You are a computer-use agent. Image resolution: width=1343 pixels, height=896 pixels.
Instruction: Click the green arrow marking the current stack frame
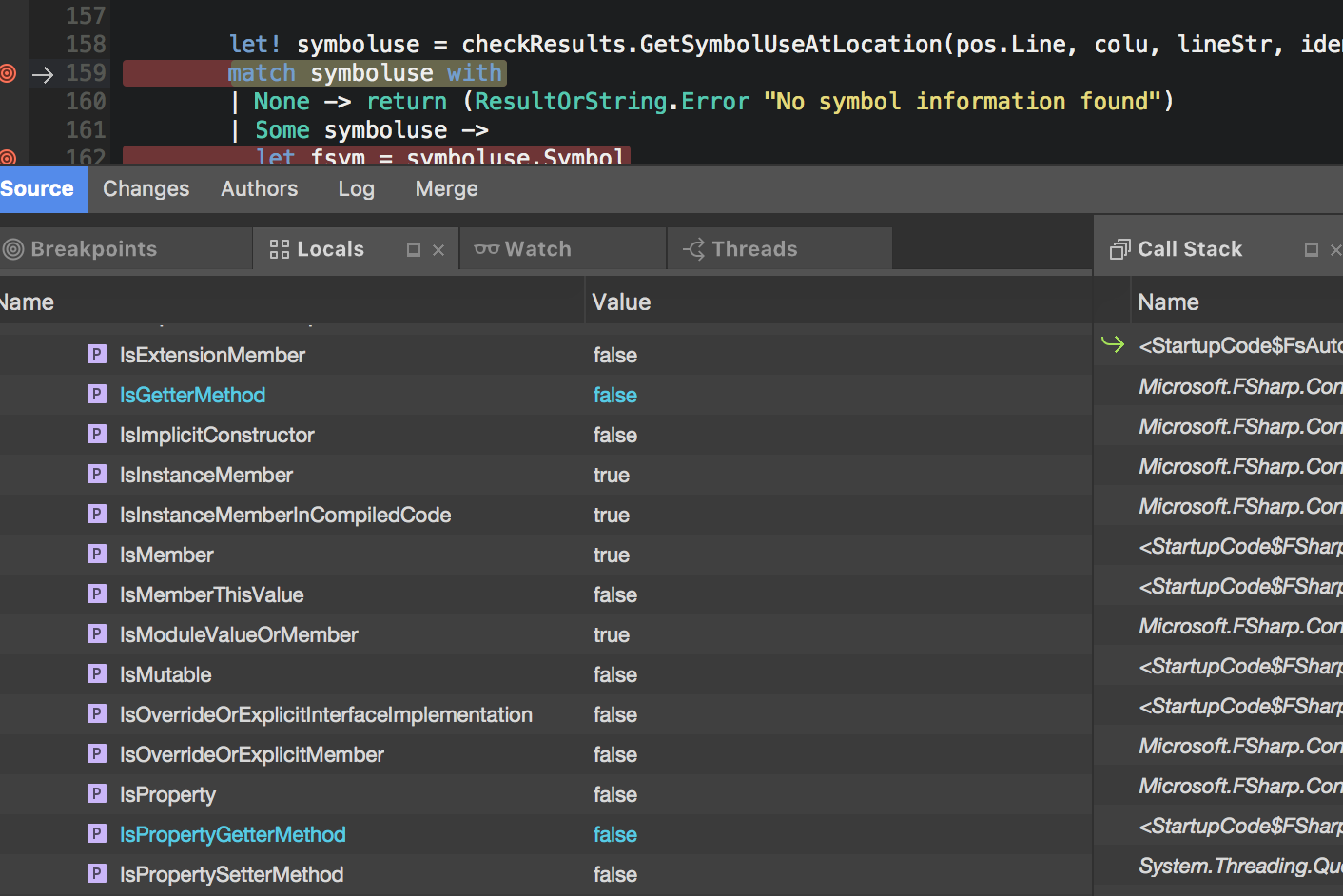click(1113, 345)
